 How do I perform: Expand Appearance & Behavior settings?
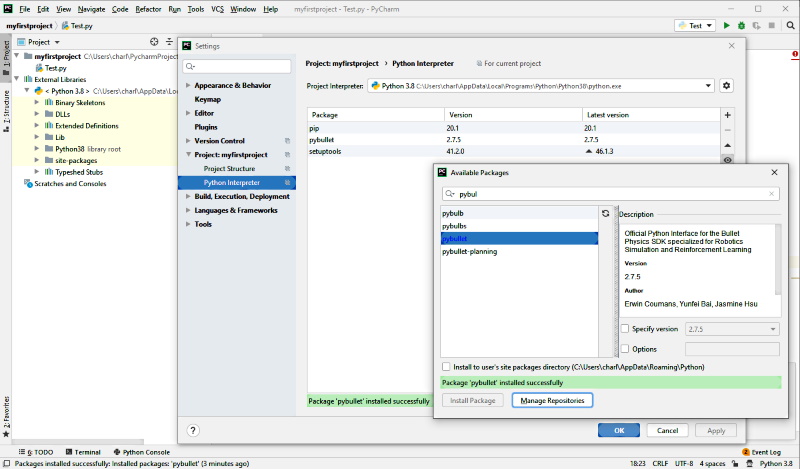tap(188, 85)
